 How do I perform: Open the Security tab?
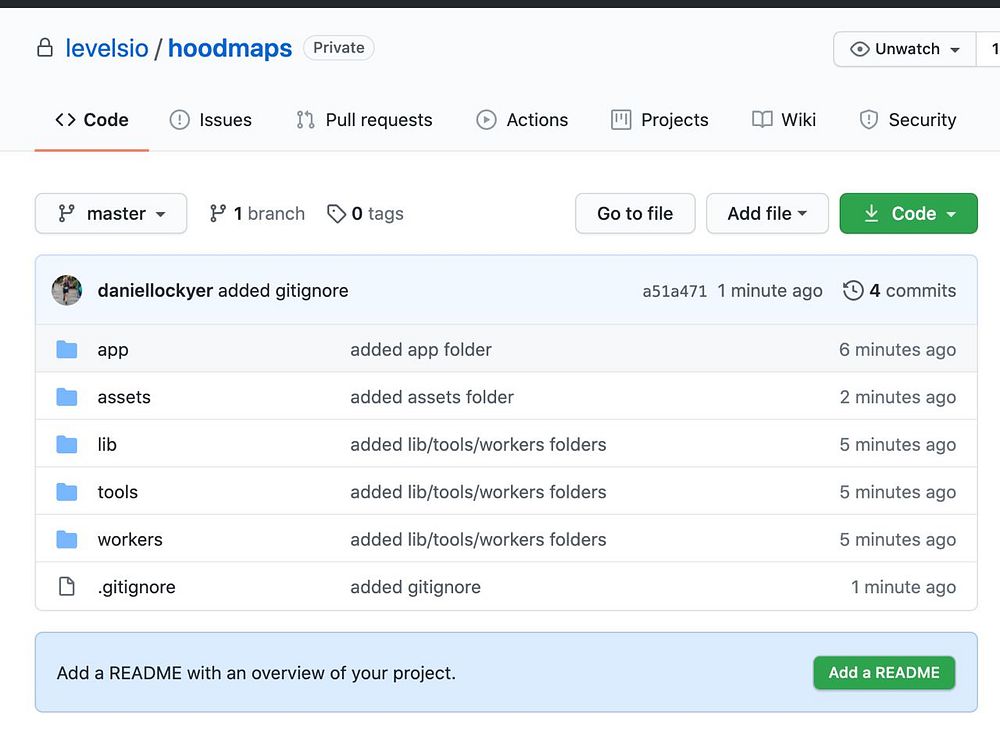tap(908, 120)
